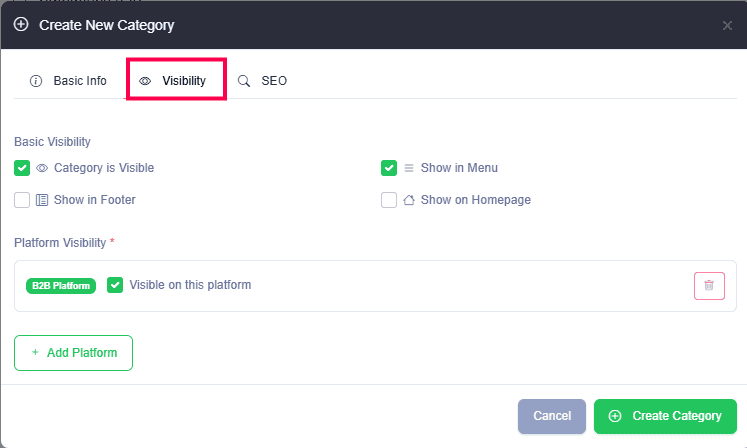Open the SEO tab

coord(263,81)
